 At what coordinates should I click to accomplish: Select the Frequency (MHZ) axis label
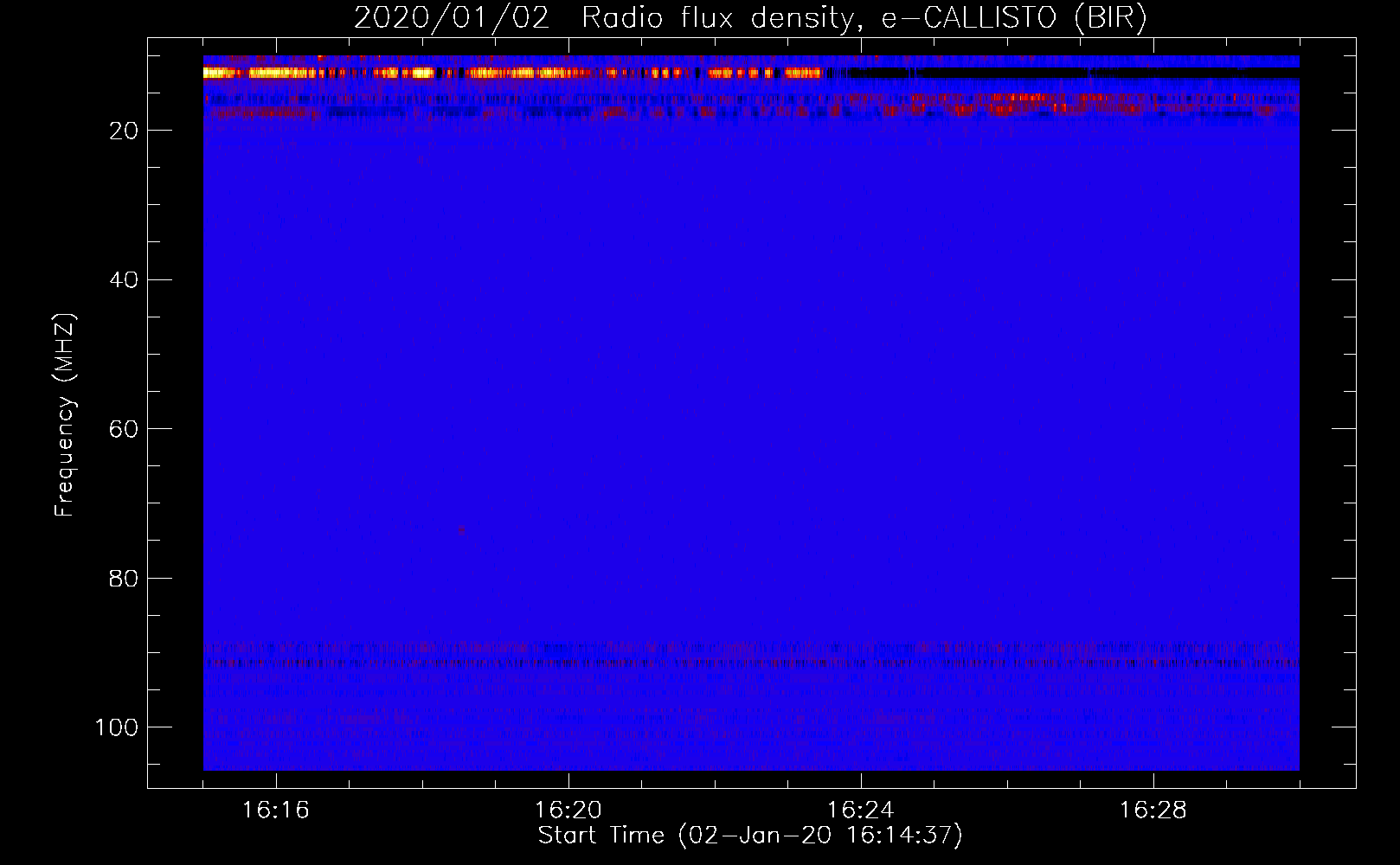click(65, 414)
